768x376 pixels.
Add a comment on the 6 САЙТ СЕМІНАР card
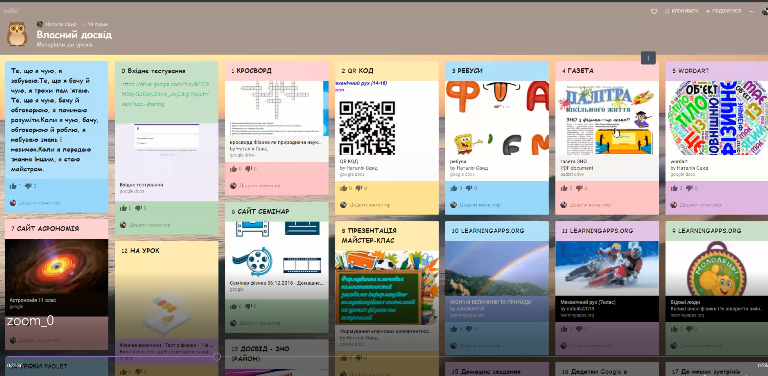tap(259, 323)
